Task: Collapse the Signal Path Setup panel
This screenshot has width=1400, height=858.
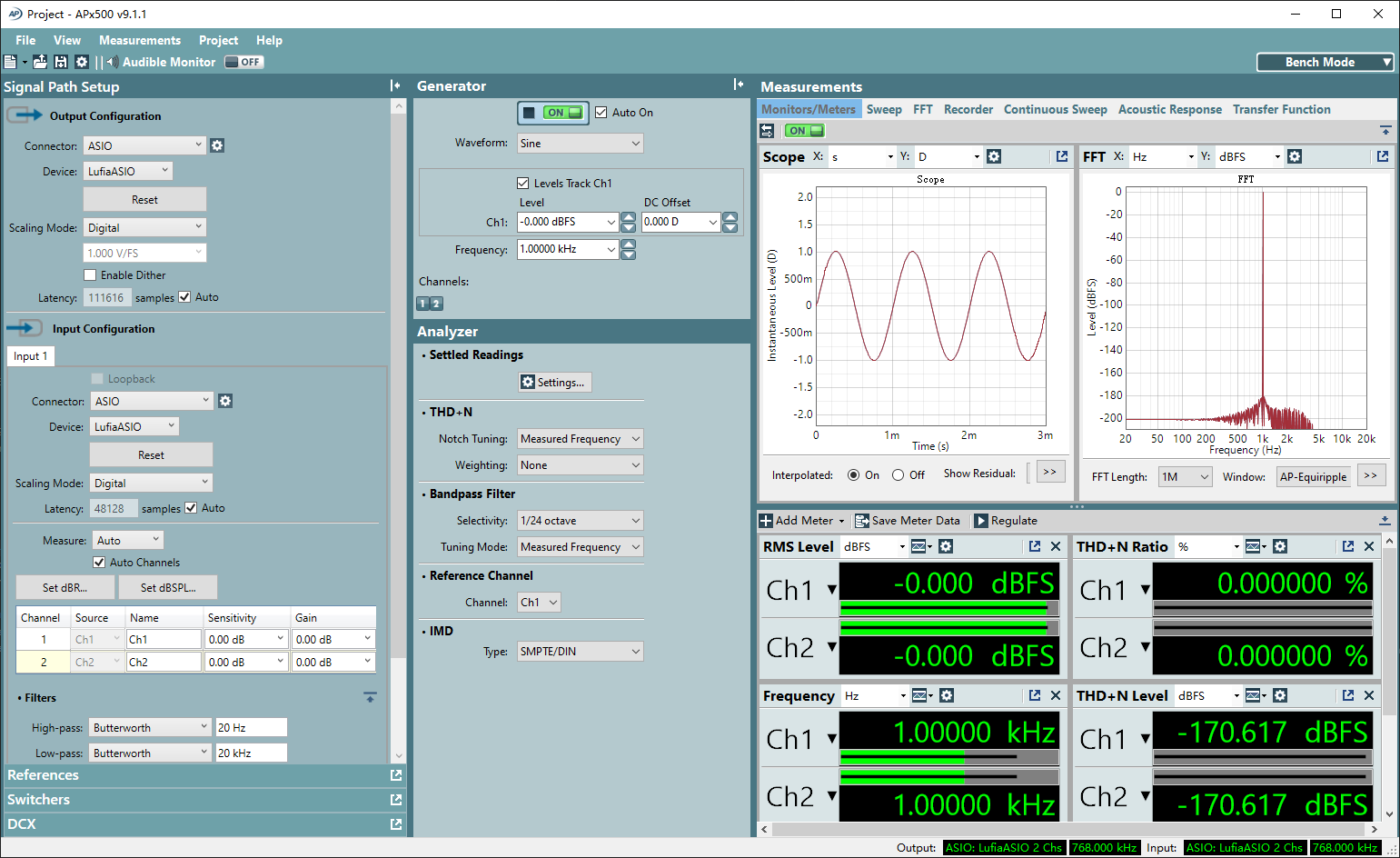Action: (x=395, y=85)
